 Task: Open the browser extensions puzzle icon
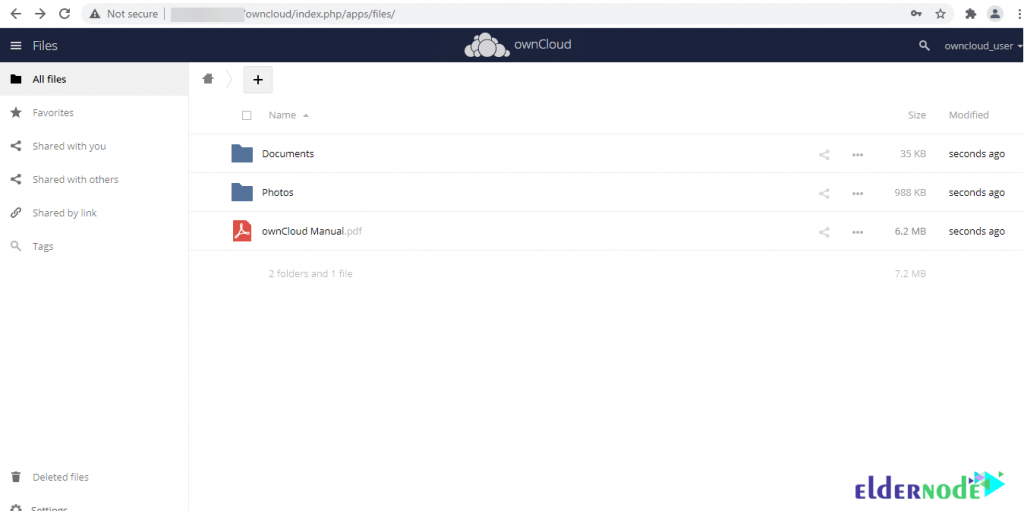click(970, 14)
